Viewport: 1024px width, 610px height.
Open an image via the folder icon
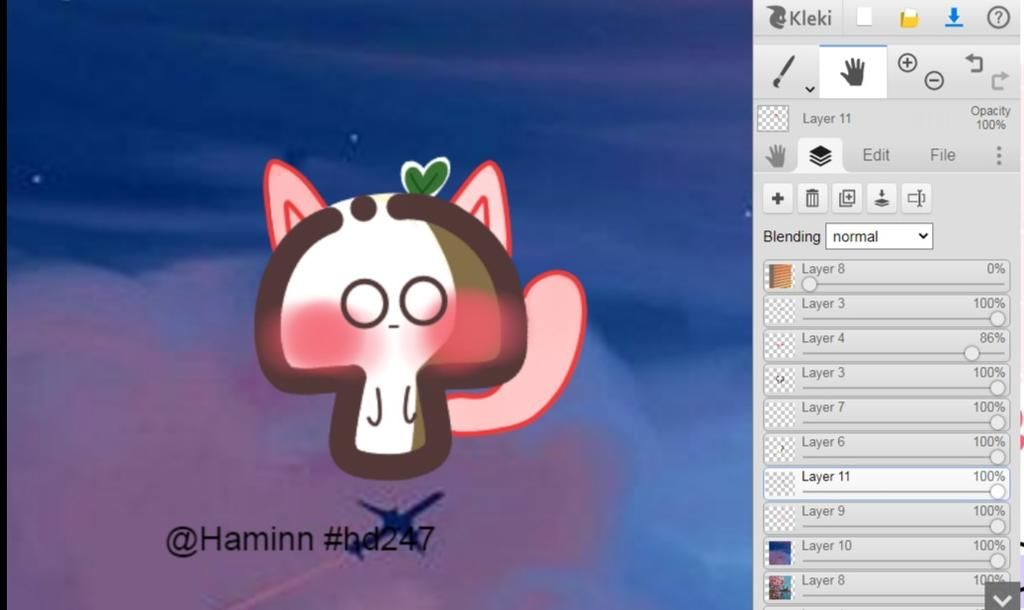coord(909,18)
